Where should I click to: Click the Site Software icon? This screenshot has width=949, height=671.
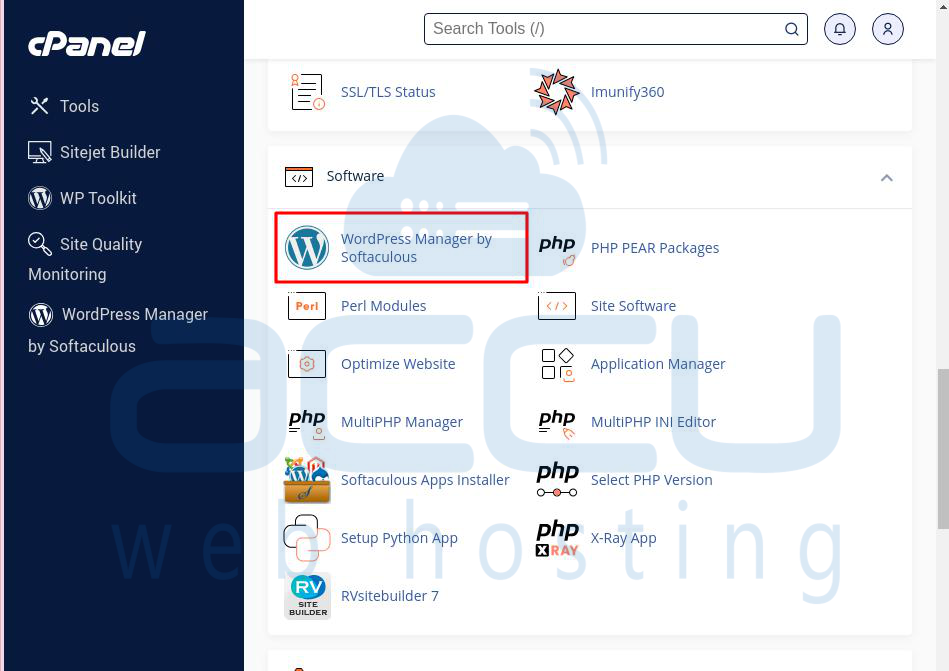[557, 306]
